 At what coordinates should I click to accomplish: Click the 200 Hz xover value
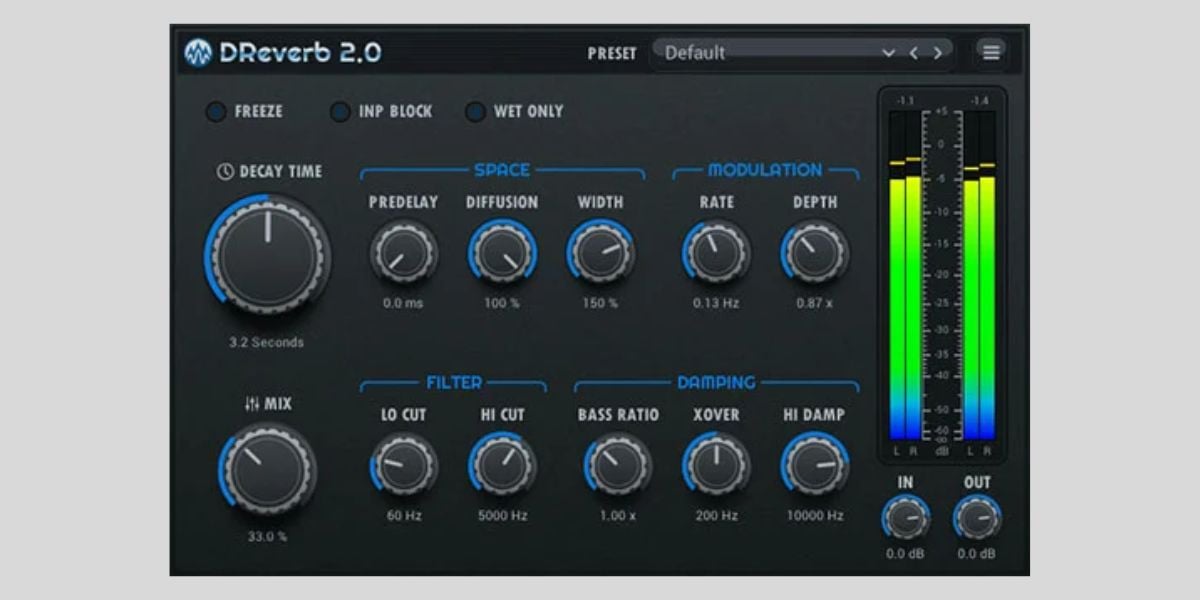pos(716,516)
